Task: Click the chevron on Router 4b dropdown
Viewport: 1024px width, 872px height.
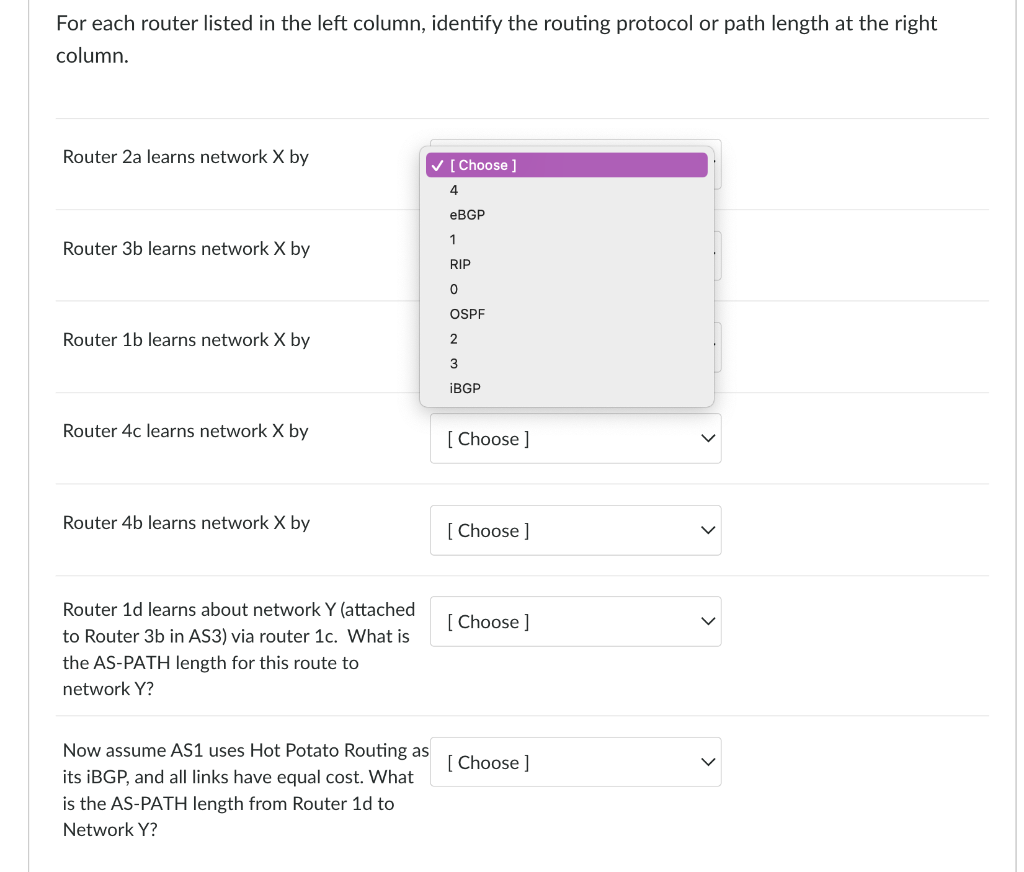Action: 708,530
